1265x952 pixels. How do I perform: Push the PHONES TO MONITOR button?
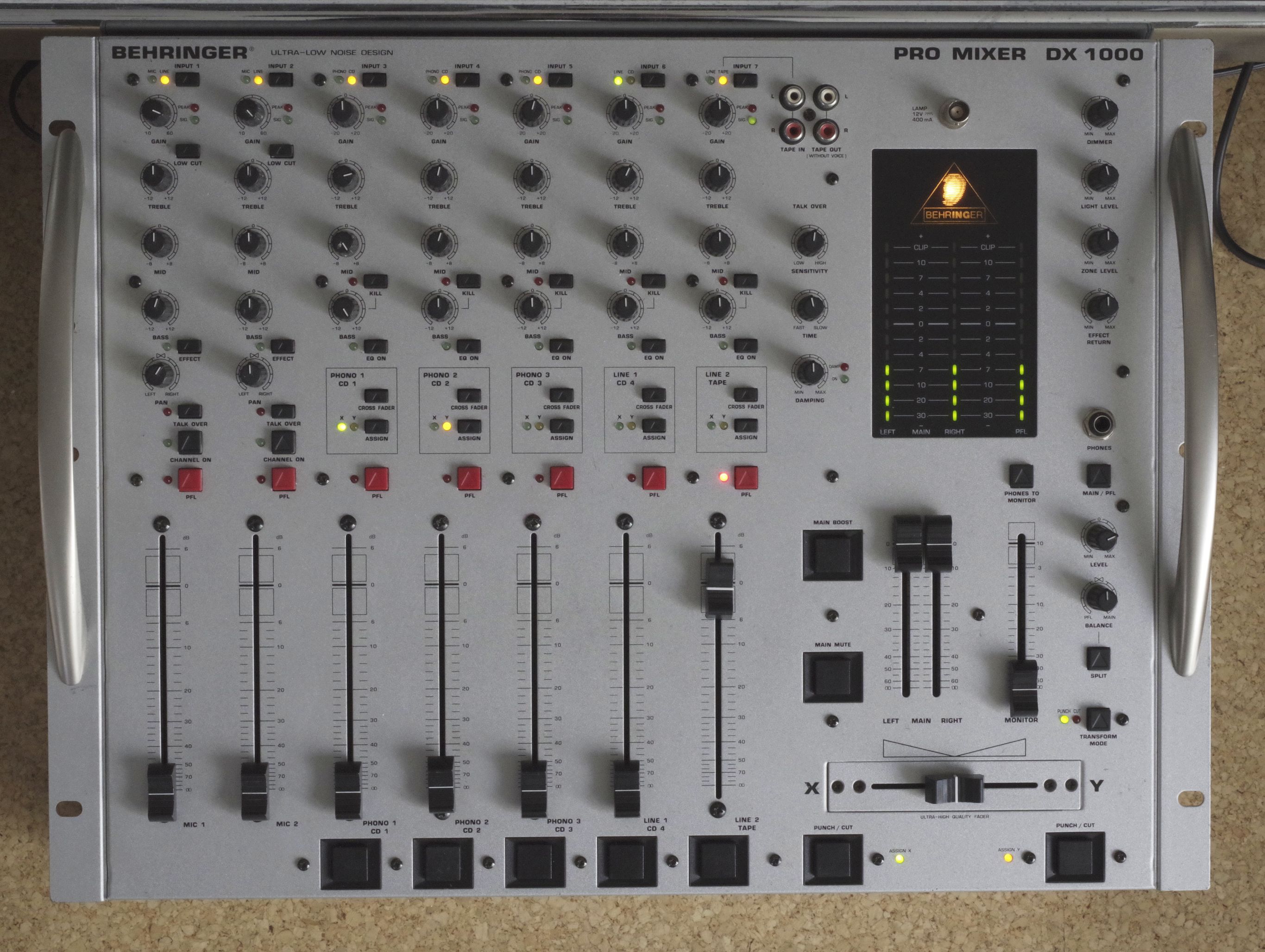point(1021,476)
